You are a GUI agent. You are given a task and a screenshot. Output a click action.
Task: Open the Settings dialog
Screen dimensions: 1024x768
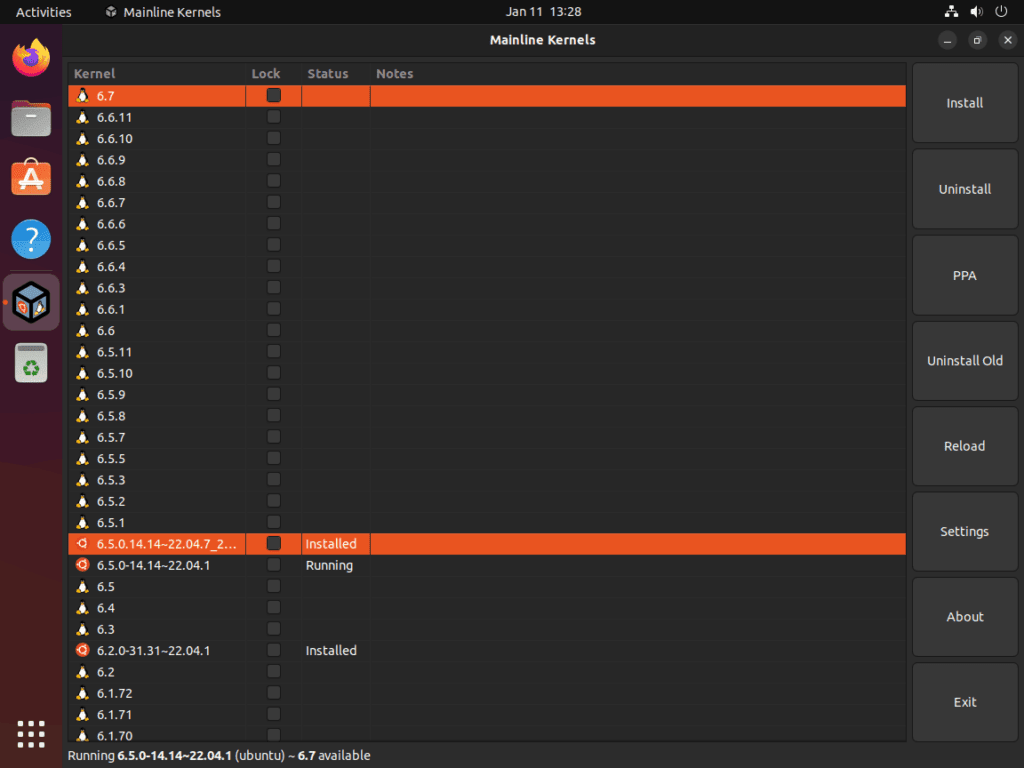pos(964,531)
